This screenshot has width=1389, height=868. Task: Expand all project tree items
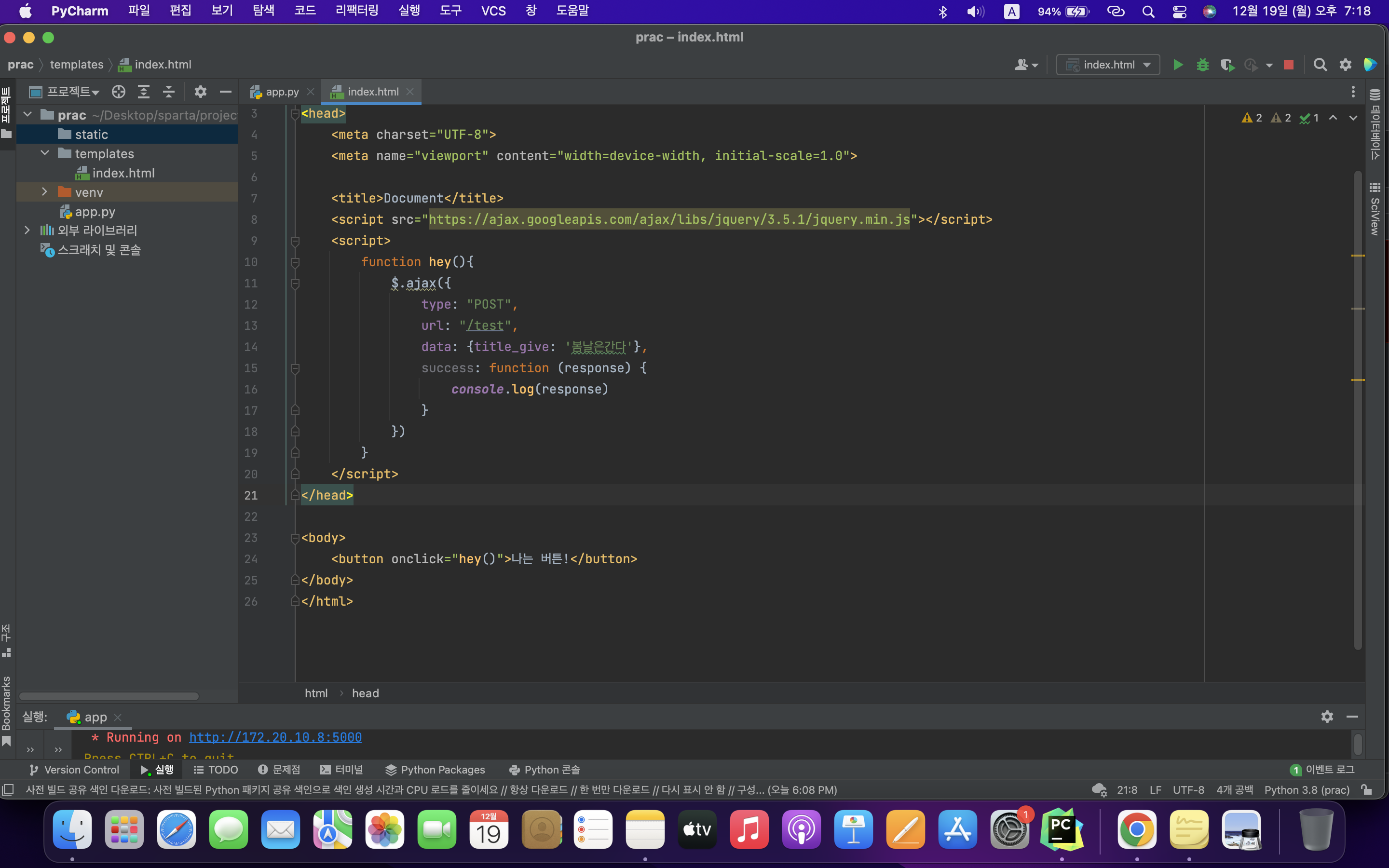coord(144,92)
